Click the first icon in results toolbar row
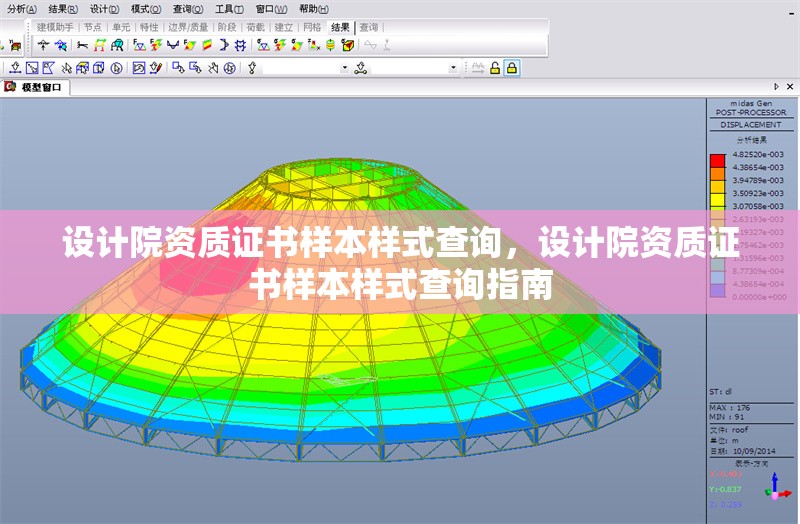The image size is (800, 524). click(44, 45)
